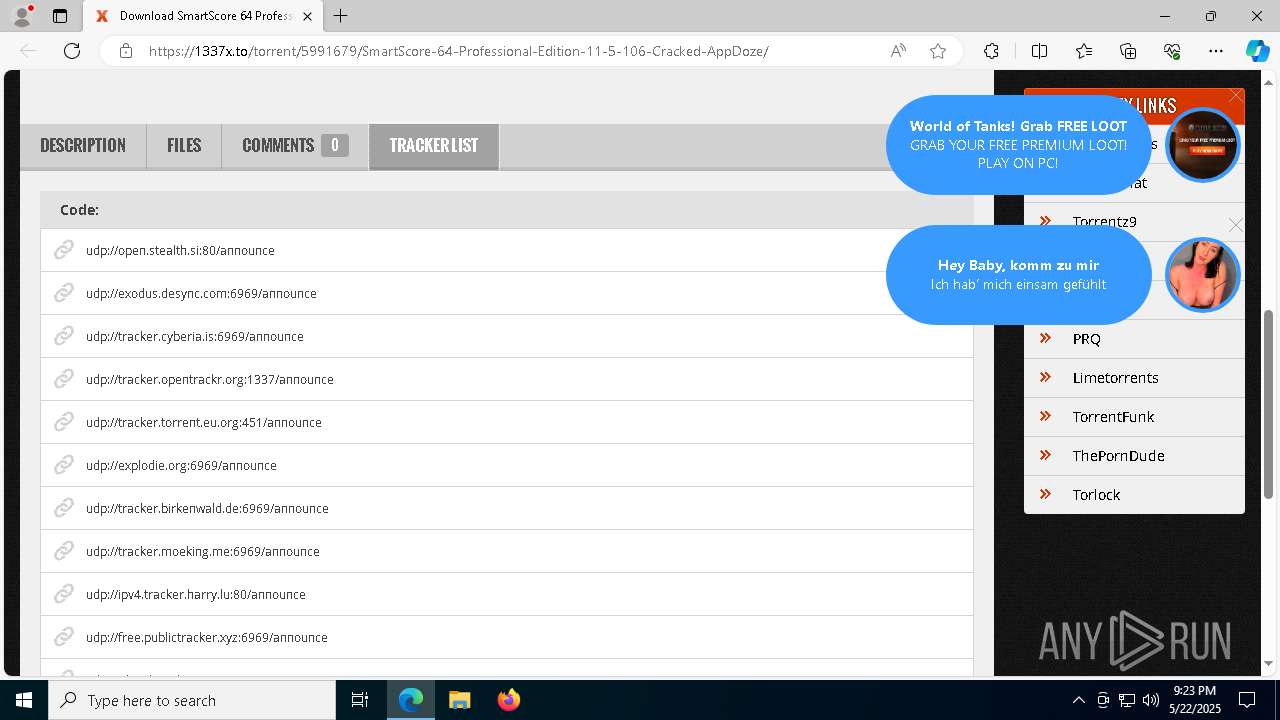Open the TorrentFunk link

tap(1113, 417)
